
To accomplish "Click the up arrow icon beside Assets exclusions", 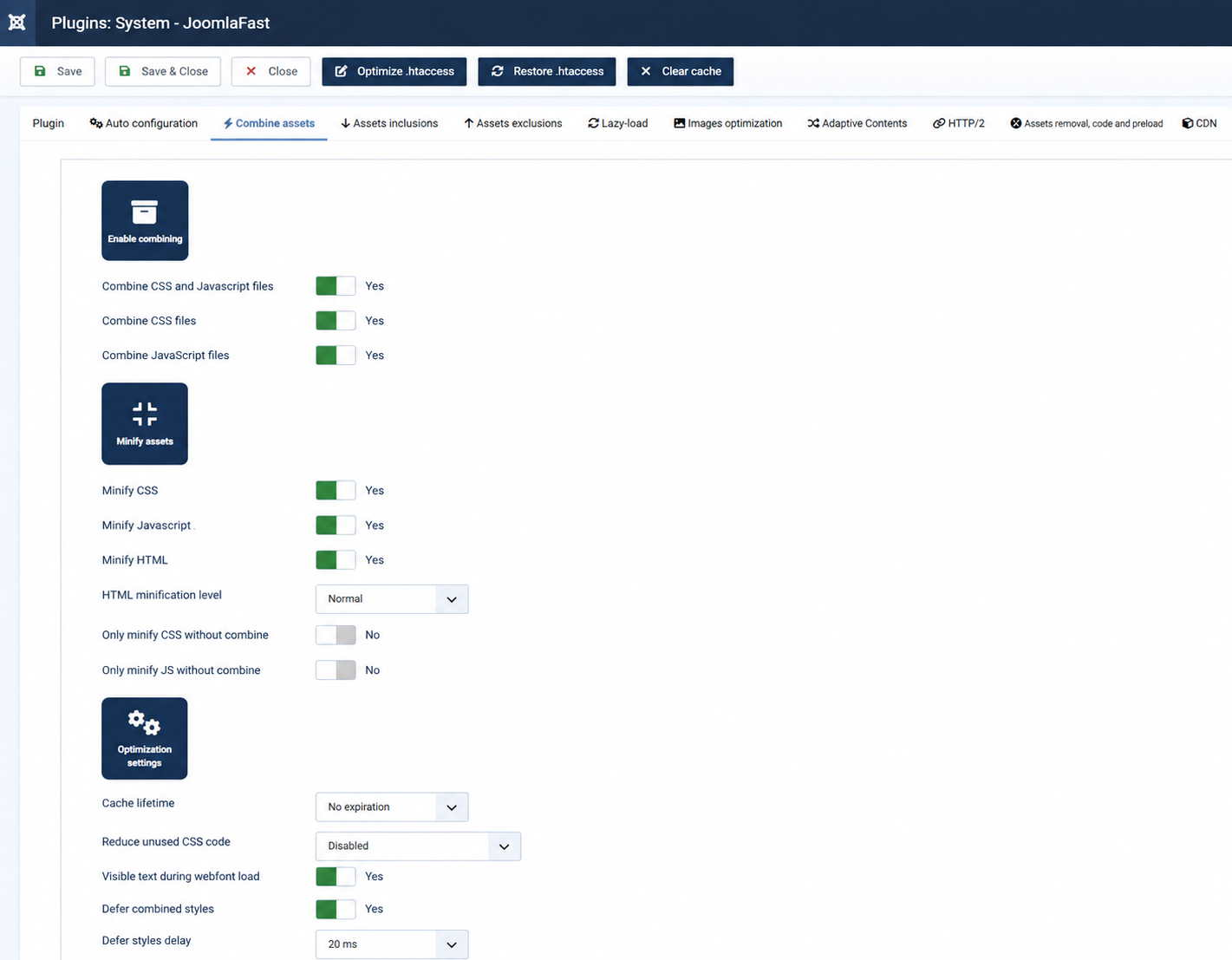I will click(468, 123).
